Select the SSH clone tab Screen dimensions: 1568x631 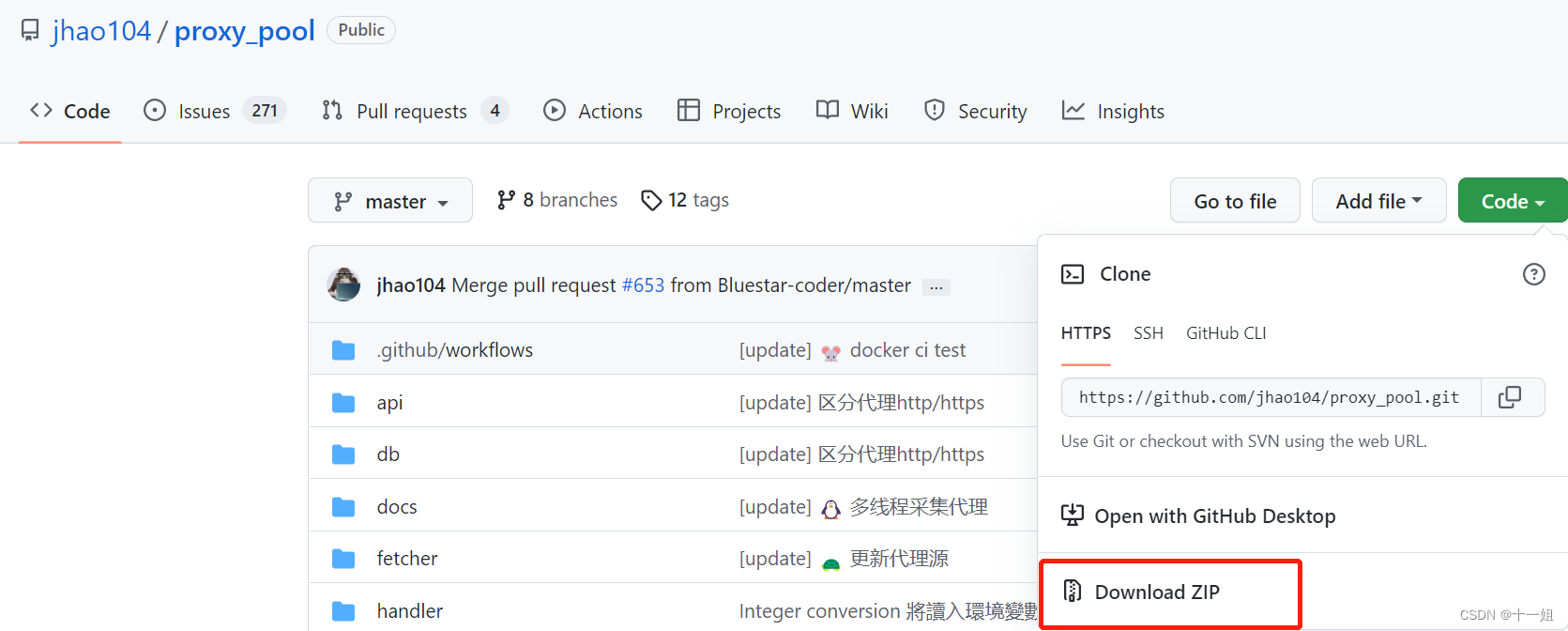tap(1149, 333)
